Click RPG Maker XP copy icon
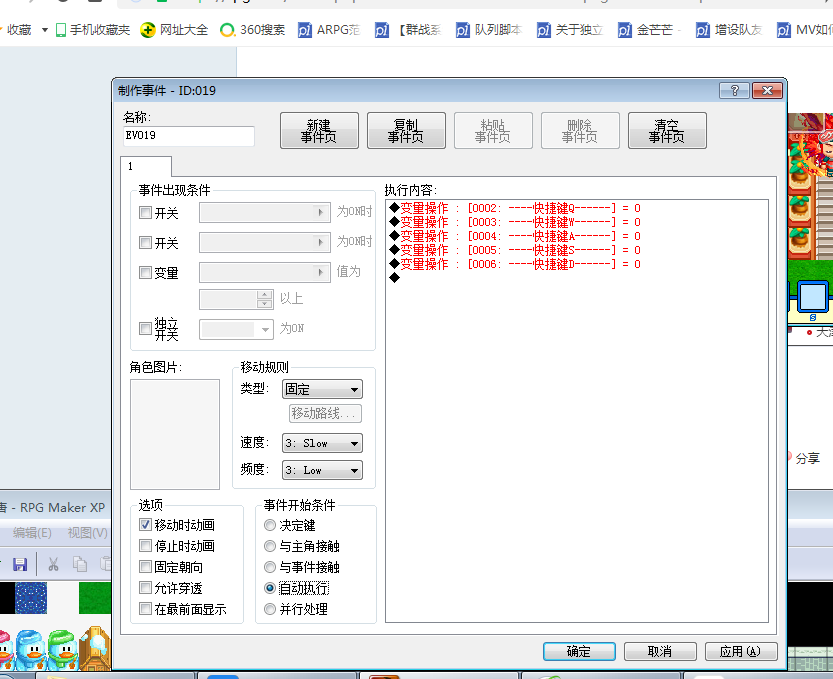833x679 pixels. (x=80, y=564)
